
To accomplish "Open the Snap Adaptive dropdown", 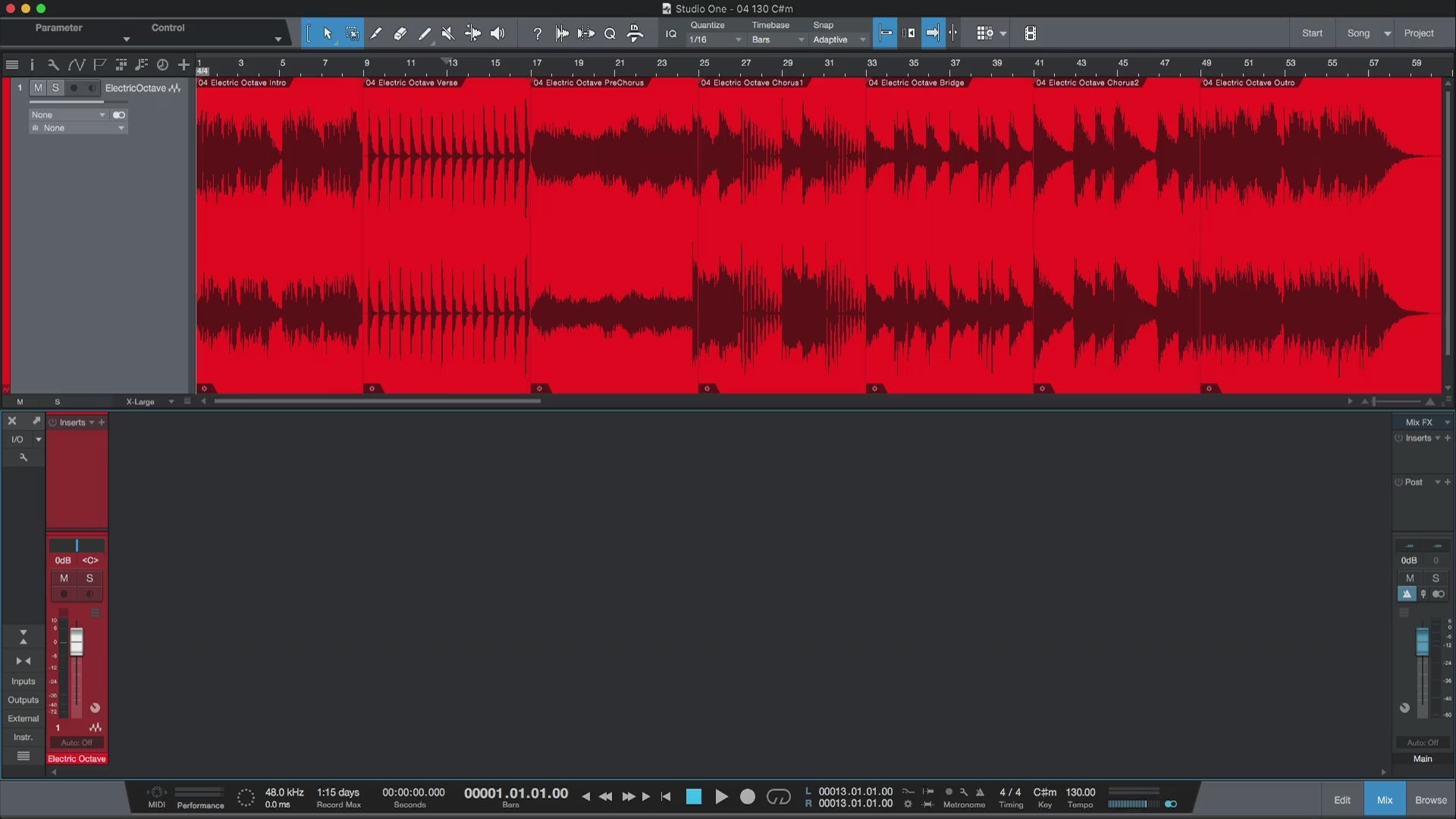I will point(839,39).
